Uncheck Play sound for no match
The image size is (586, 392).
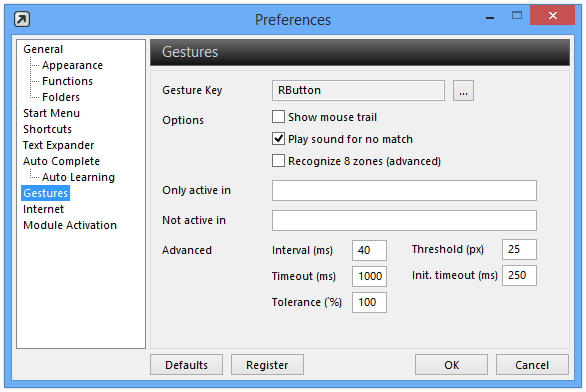pos(278,139)
